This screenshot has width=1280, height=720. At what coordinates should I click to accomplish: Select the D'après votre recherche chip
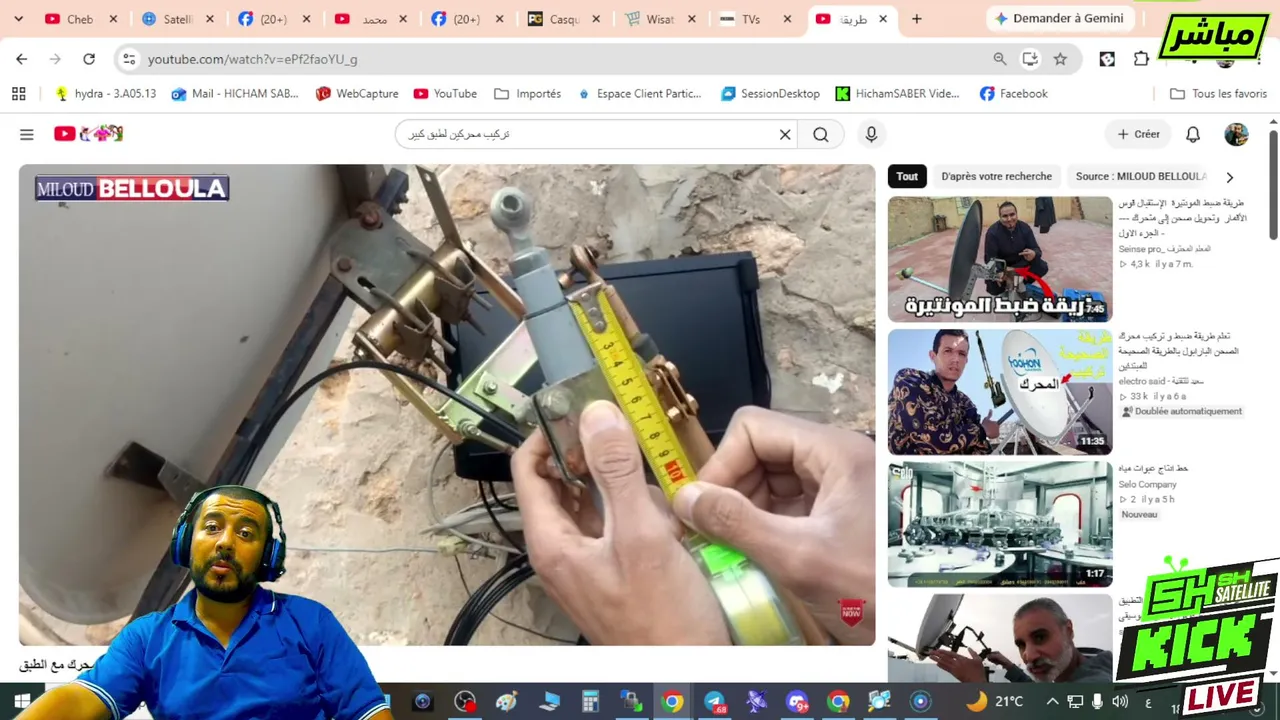click(x=996, y=177)
